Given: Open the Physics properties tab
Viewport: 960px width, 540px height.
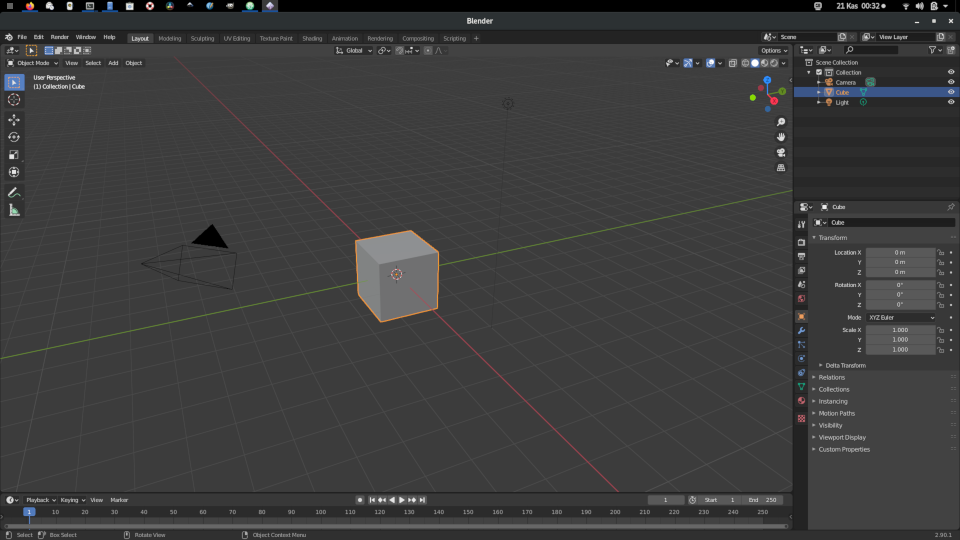Looking at the screenshot, I should pyautogui.click(x=801, y=359).
